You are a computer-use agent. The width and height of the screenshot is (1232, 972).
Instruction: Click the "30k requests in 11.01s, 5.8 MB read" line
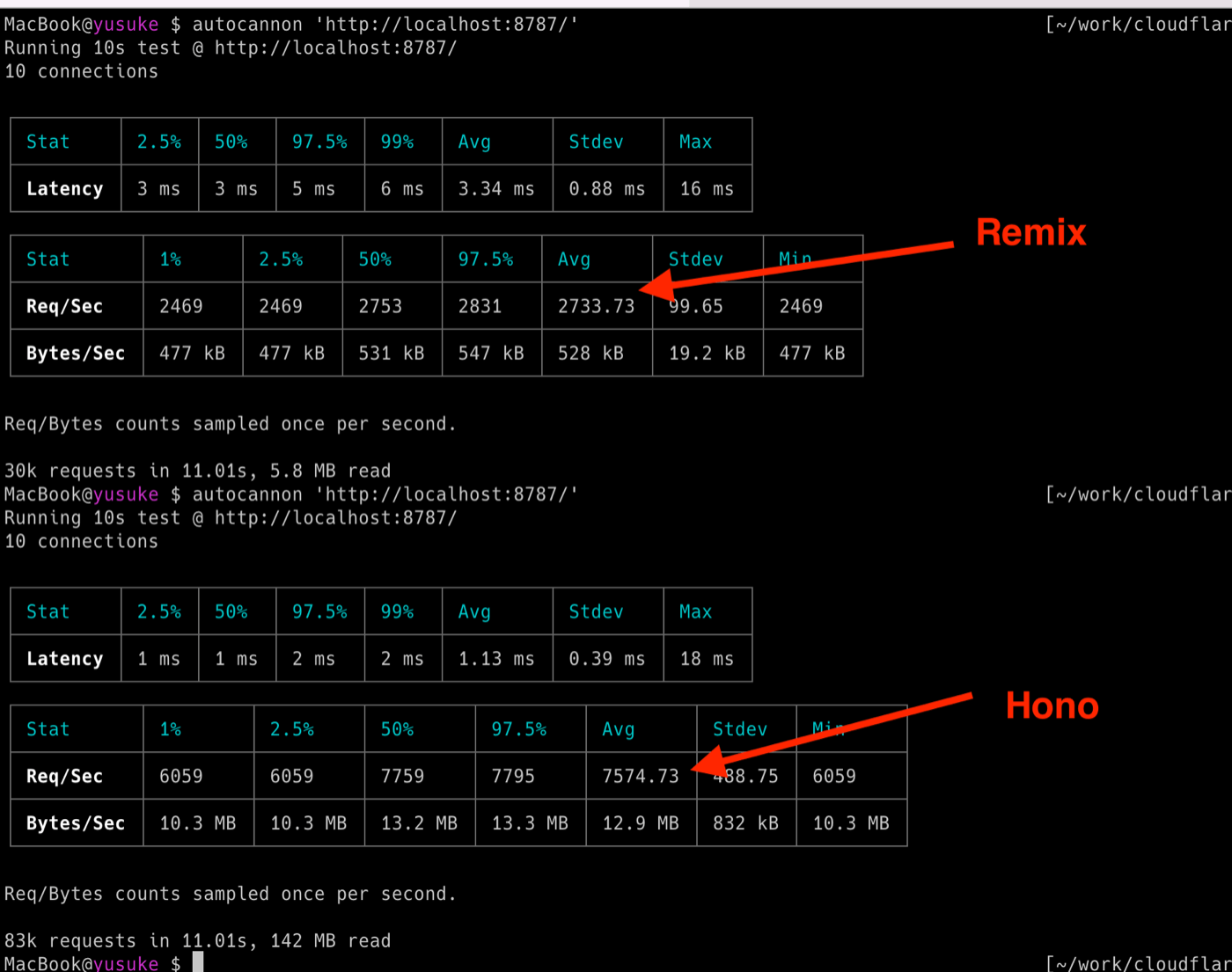pos(198,471)
